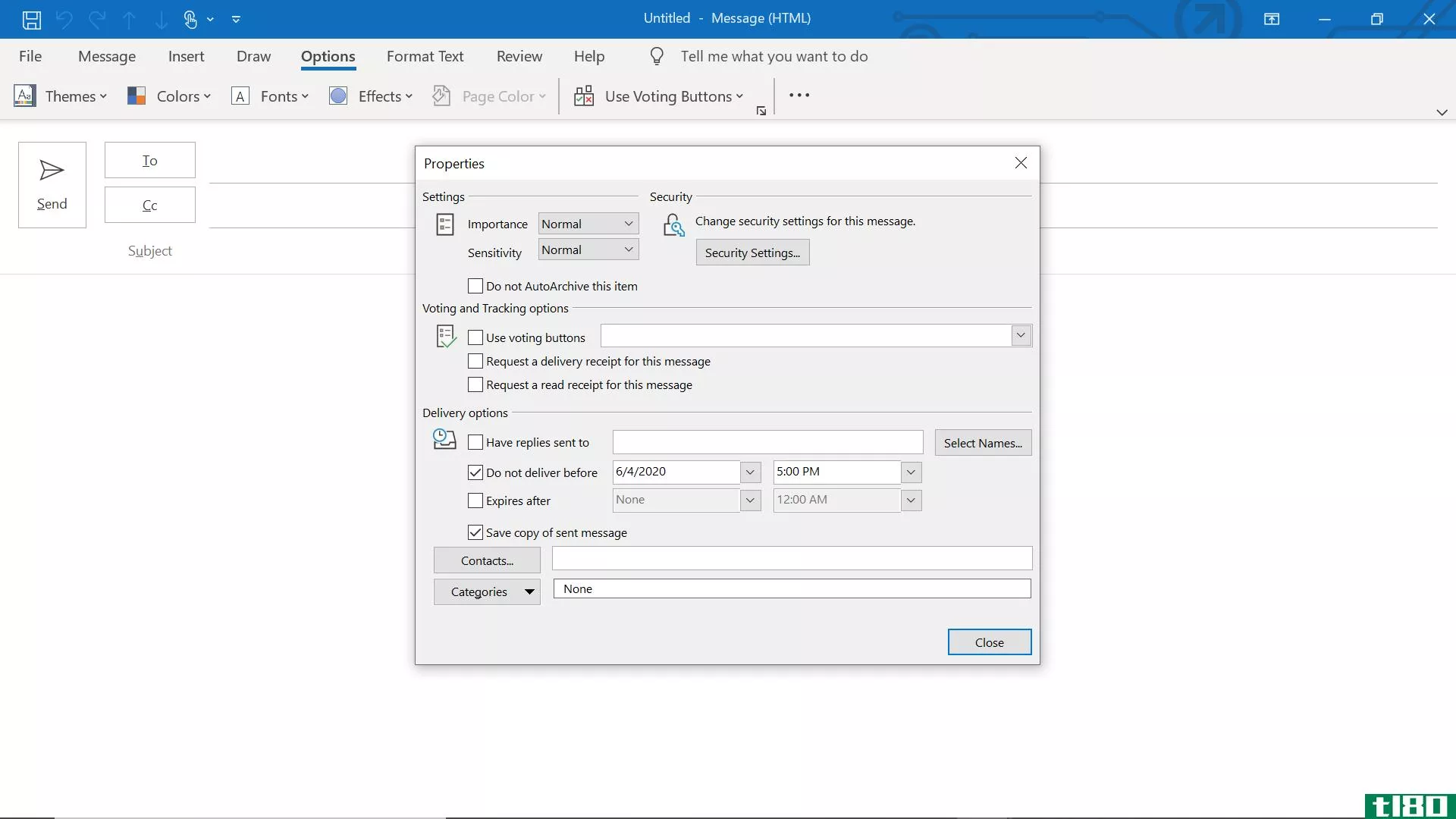1456x819 pixels.
Task: Switch to the Draw tab
Action: point(253,56)
